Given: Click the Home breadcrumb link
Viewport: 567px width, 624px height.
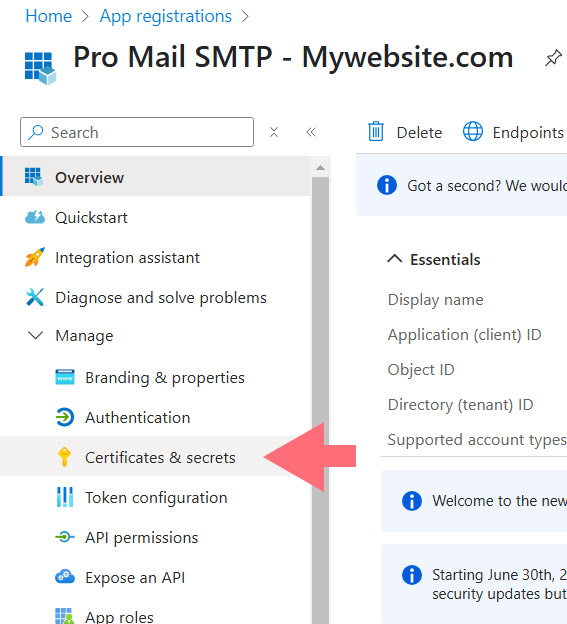Looking at the screenshot, I should (x=49, y=16).
